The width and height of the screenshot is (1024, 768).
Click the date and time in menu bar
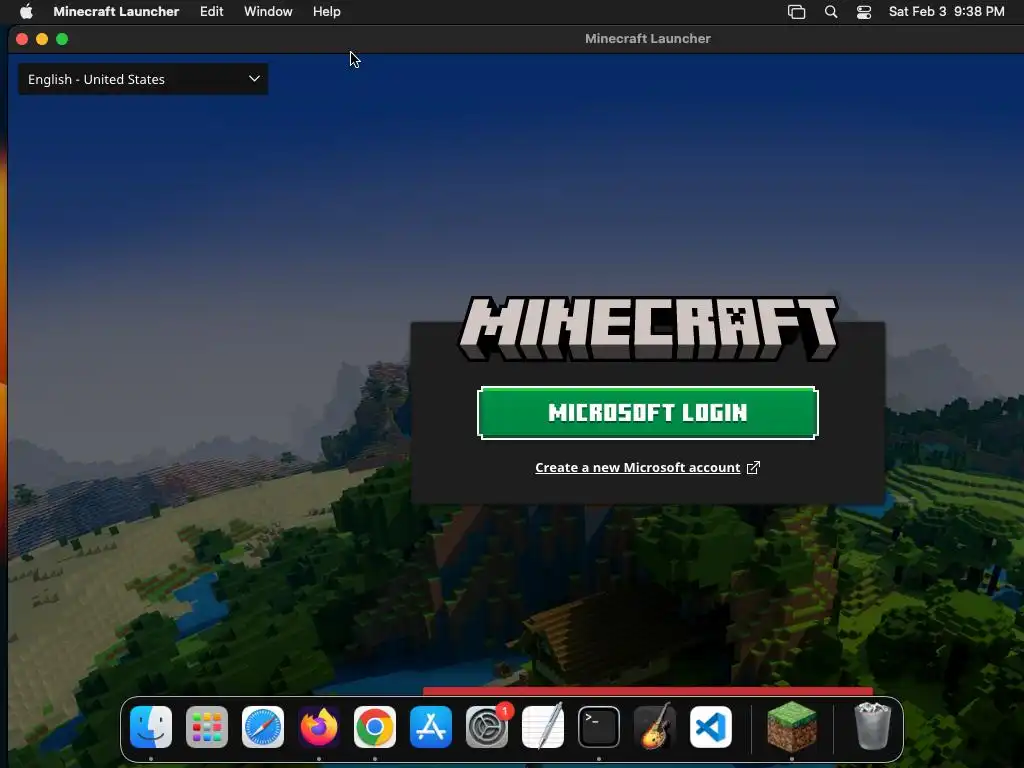946,11
